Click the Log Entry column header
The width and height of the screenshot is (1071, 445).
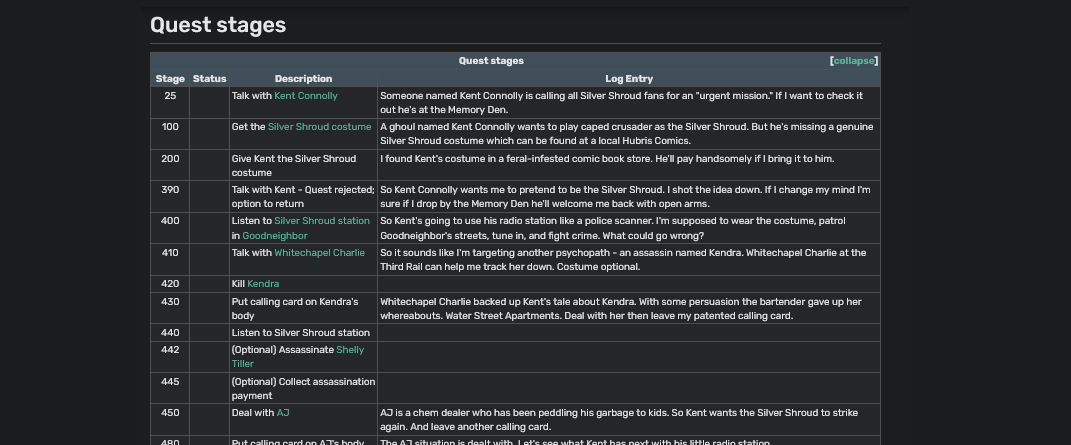coord(629,79)
